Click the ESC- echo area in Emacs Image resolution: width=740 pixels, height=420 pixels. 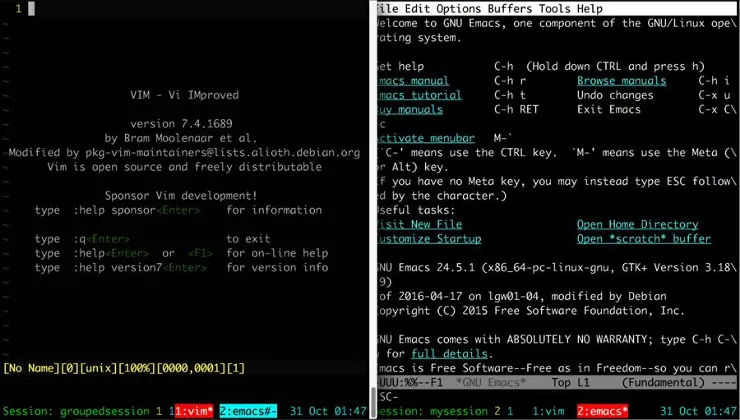point(387,396)
